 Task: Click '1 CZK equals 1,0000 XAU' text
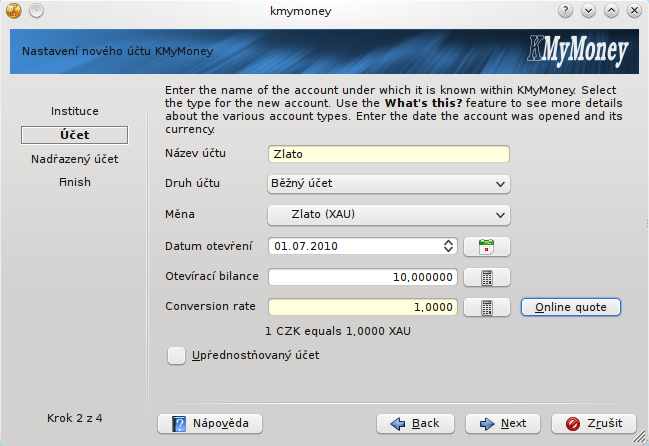tap(338, 331)
